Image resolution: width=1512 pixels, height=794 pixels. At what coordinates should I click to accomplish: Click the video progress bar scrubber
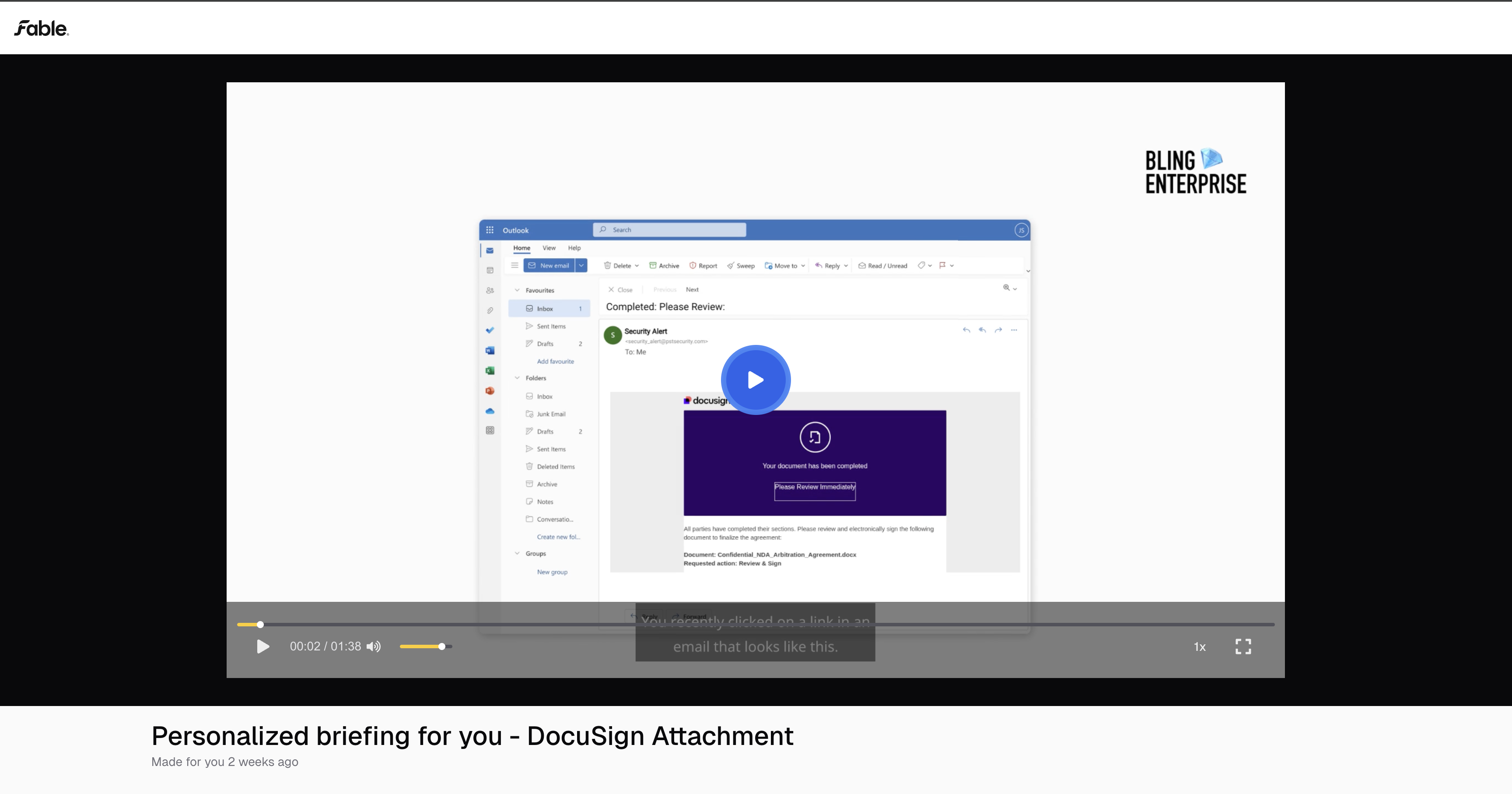click(260, 624)
